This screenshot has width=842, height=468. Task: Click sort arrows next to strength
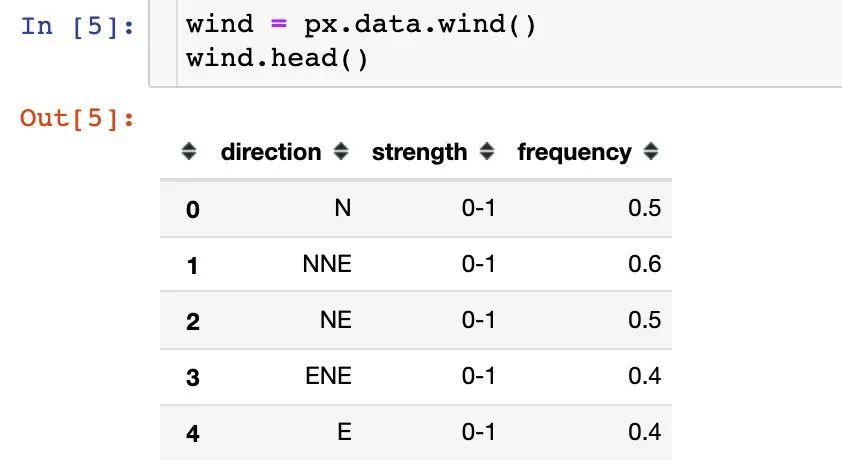(487, 151)
